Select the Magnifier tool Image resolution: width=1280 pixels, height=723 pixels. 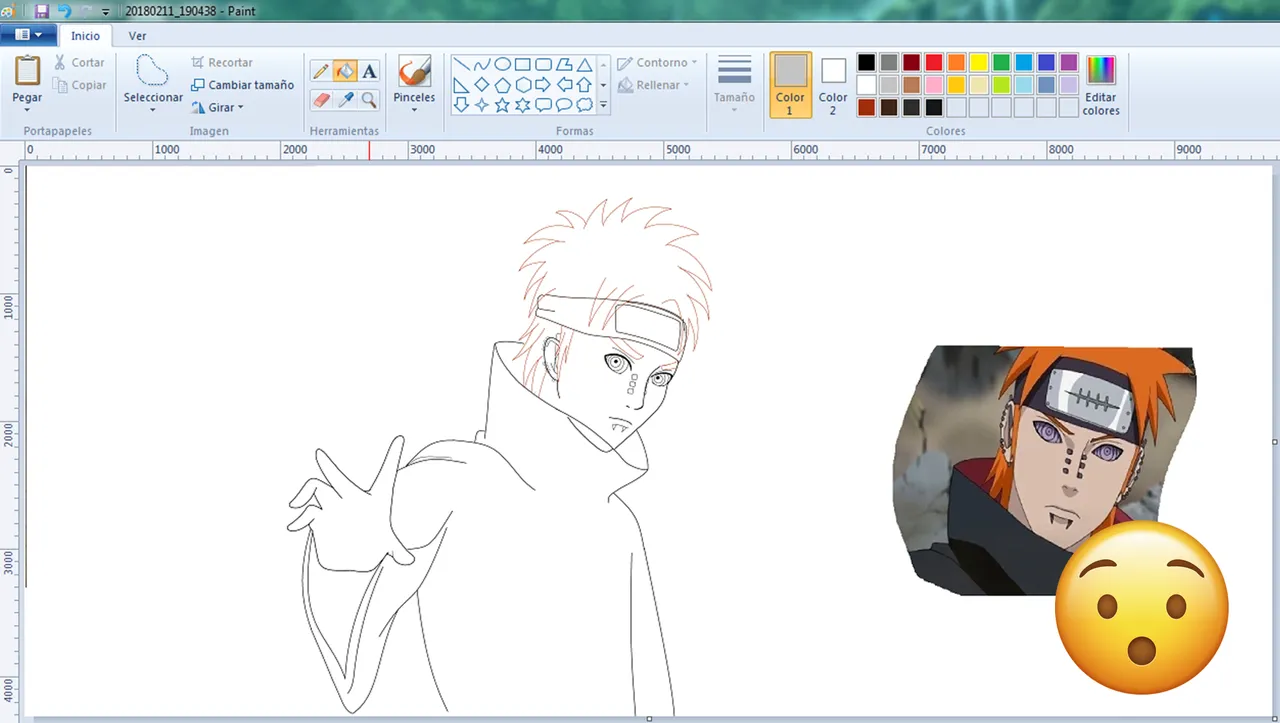[369, 99]
